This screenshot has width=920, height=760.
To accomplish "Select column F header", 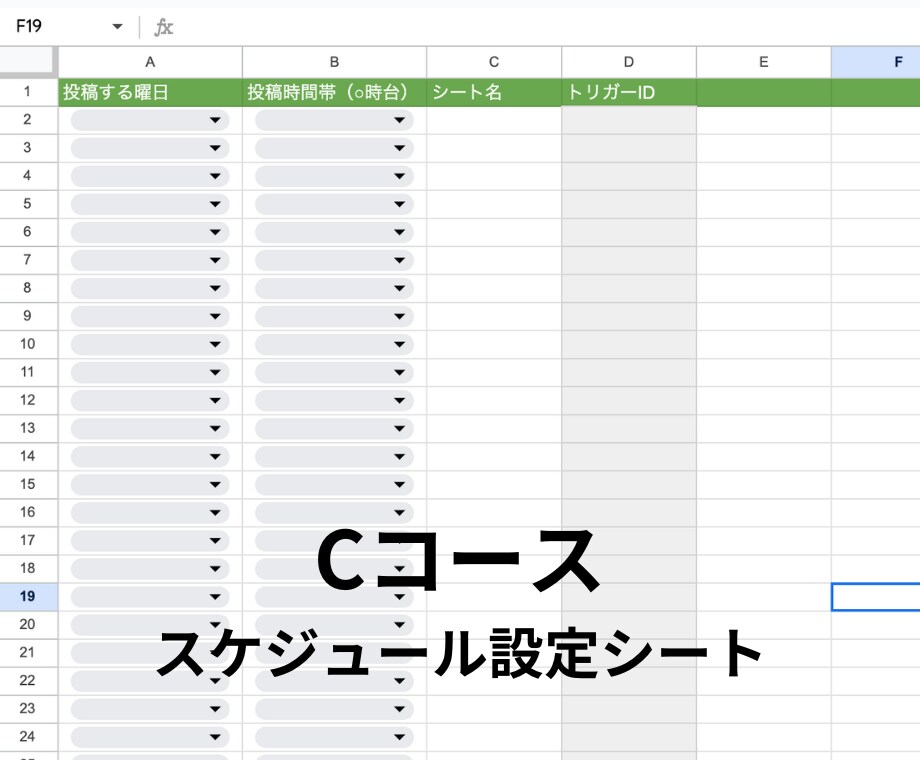I will click(875, 62).
